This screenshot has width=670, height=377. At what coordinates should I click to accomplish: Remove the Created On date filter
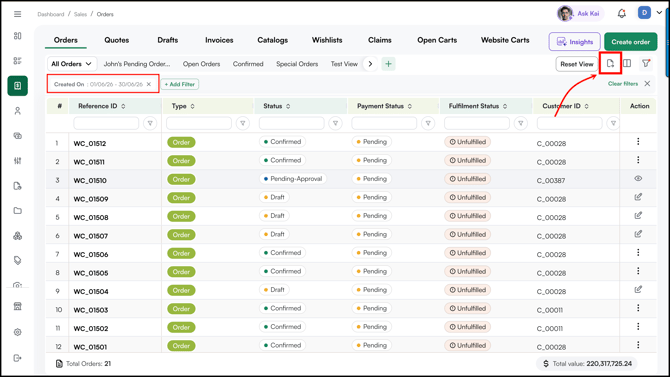click(x=149, y=84)
